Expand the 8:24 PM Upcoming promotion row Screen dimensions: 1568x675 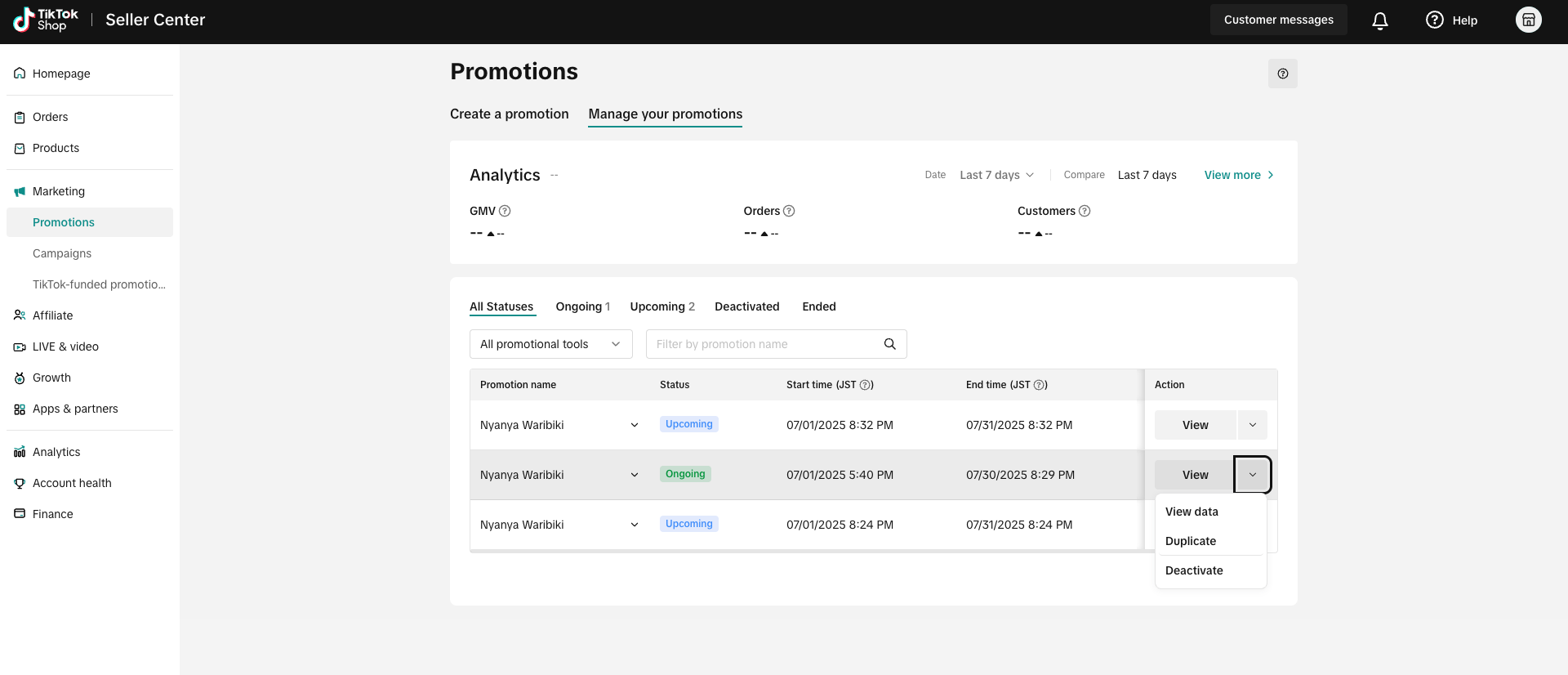635,525
